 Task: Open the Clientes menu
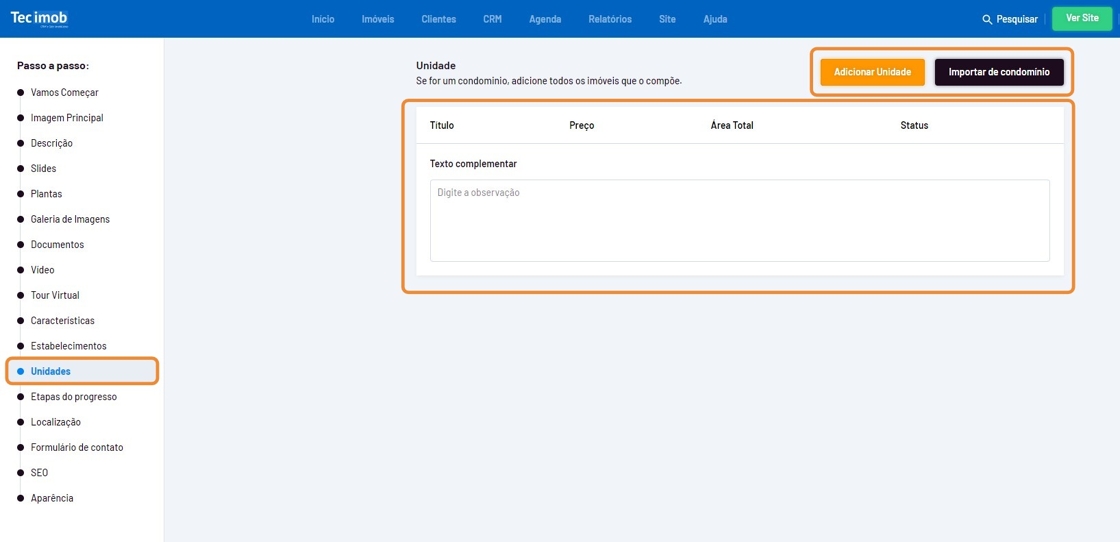pos(438,19)
